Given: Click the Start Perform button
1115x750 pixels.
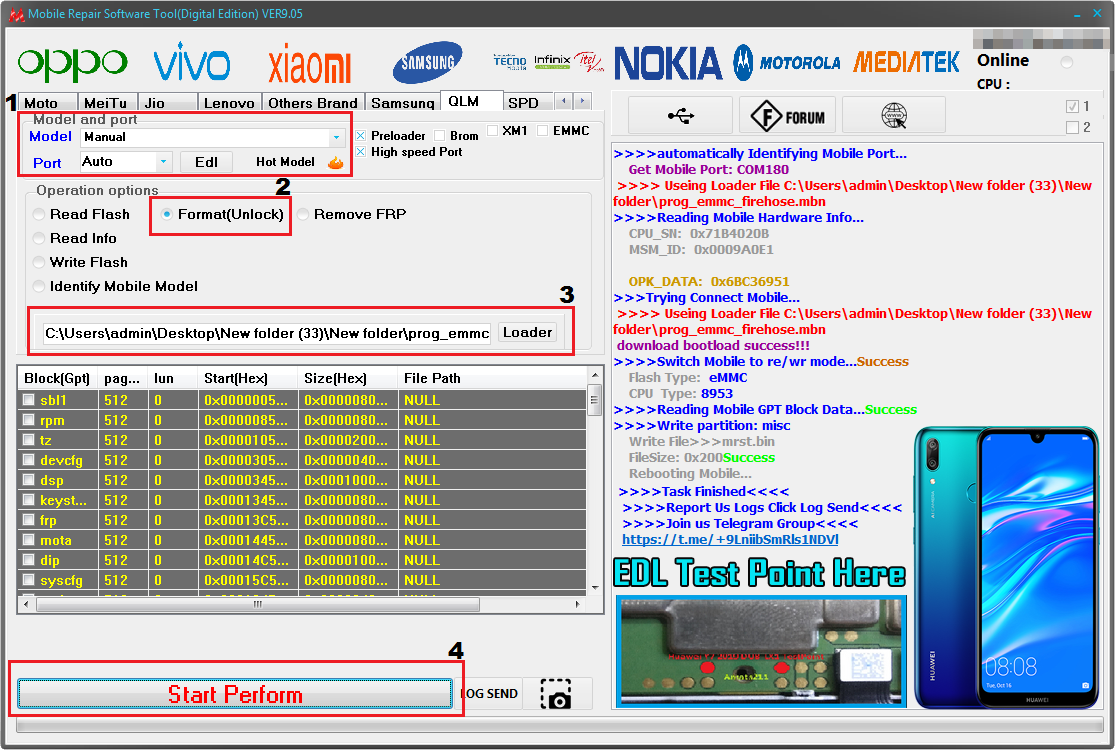Looking at the screenshot, I should pyautogui.click(x=235, y=694).
